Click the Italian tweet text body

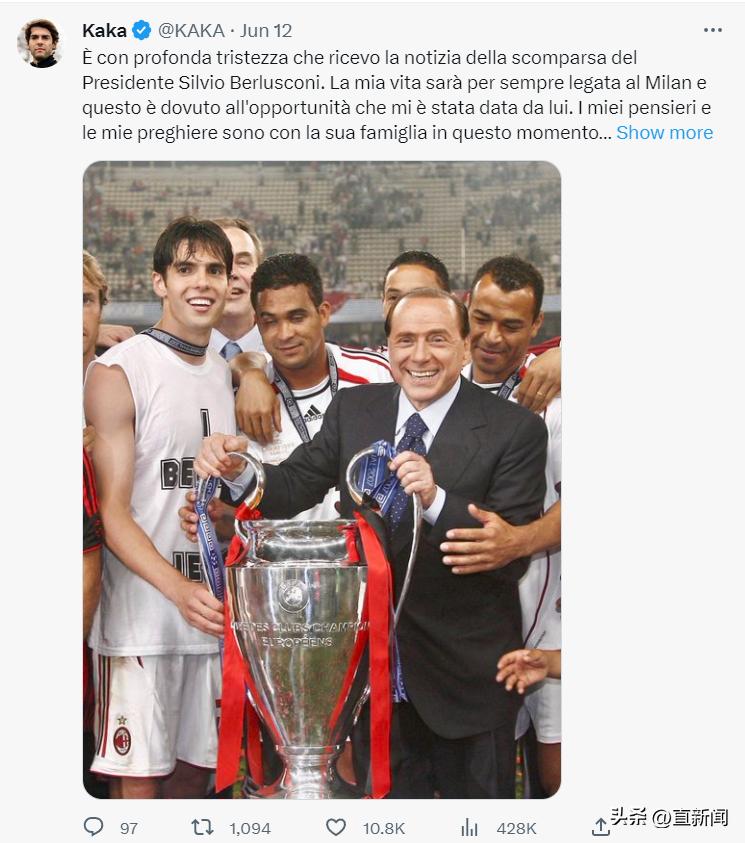pyautogui.click(x=397, y=95)
